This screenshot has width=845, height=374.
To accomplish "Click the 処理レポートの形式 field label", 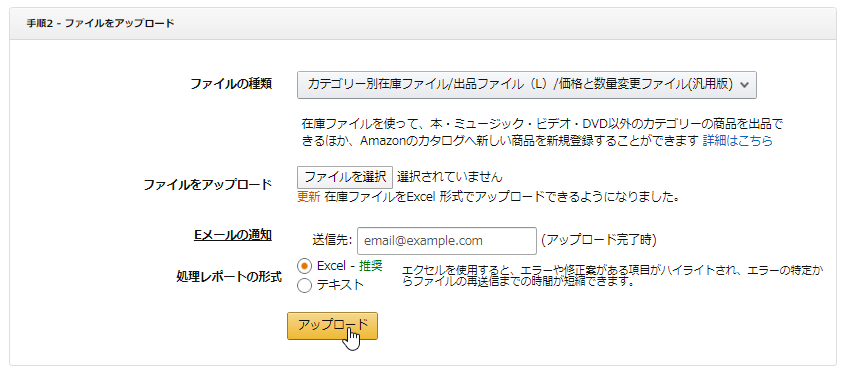I will (229, 278).
